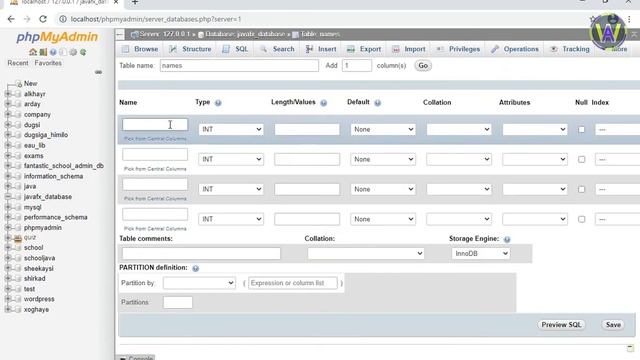
Task: Reload the page with browser refresh icon
Action: click(x=43, y=19)
